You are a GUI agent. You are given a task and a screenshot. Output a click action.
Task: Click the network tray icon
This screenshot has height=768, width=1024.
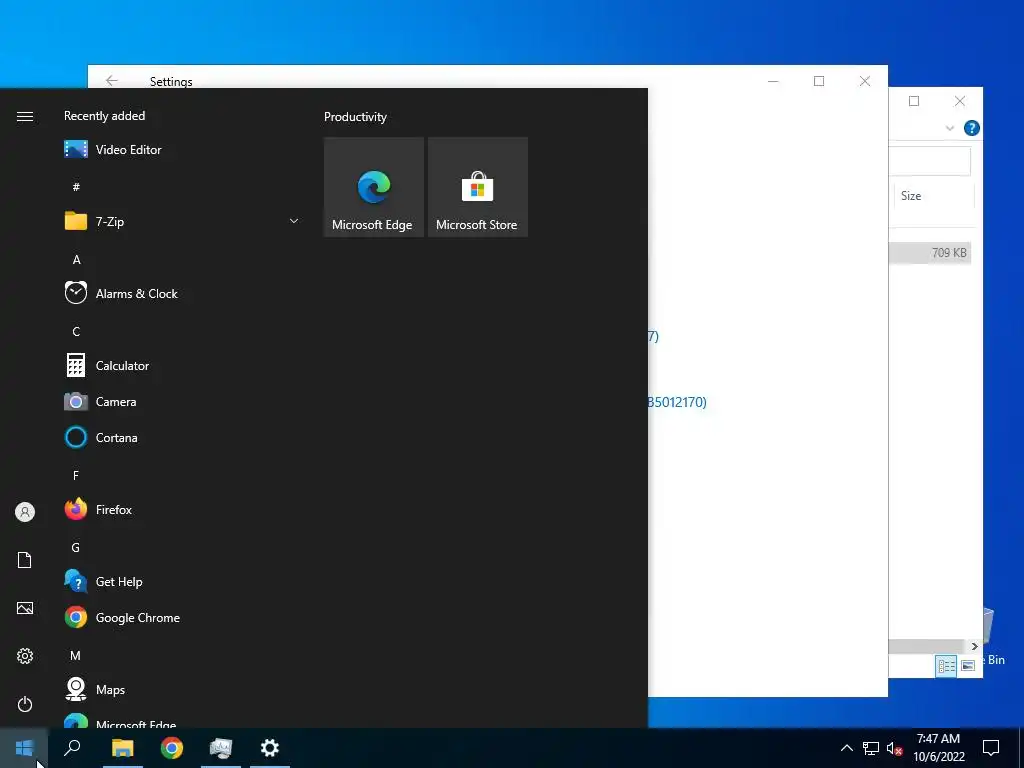(x=871, y=748)
